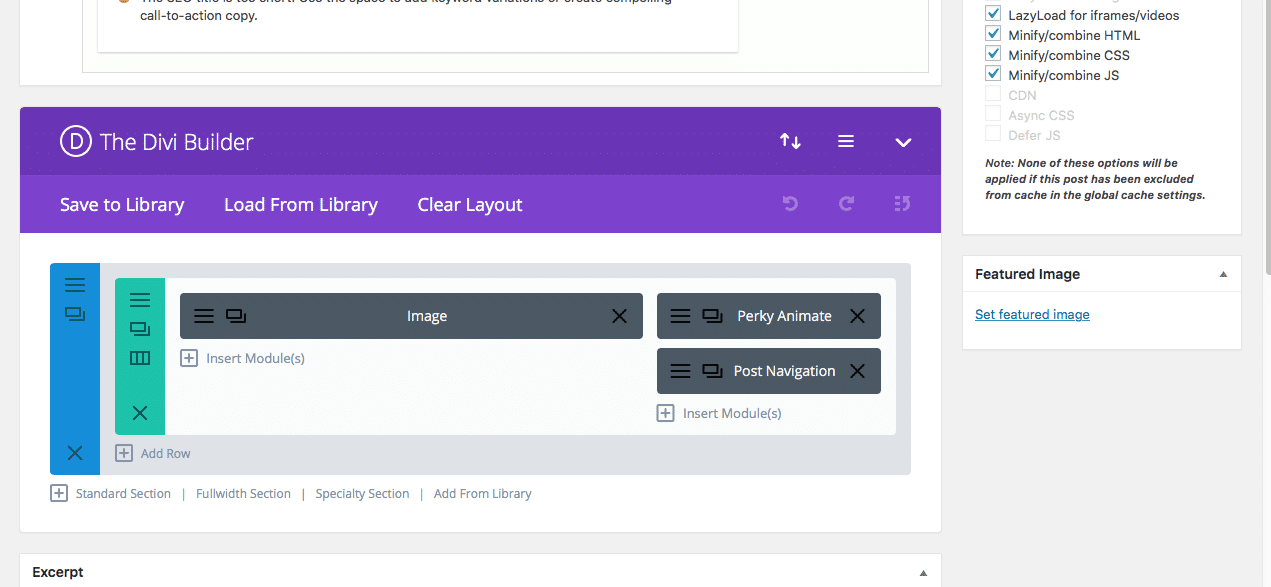Toggle Minify/combine JS checkbox
The image size is (1271, 587).
993,75
